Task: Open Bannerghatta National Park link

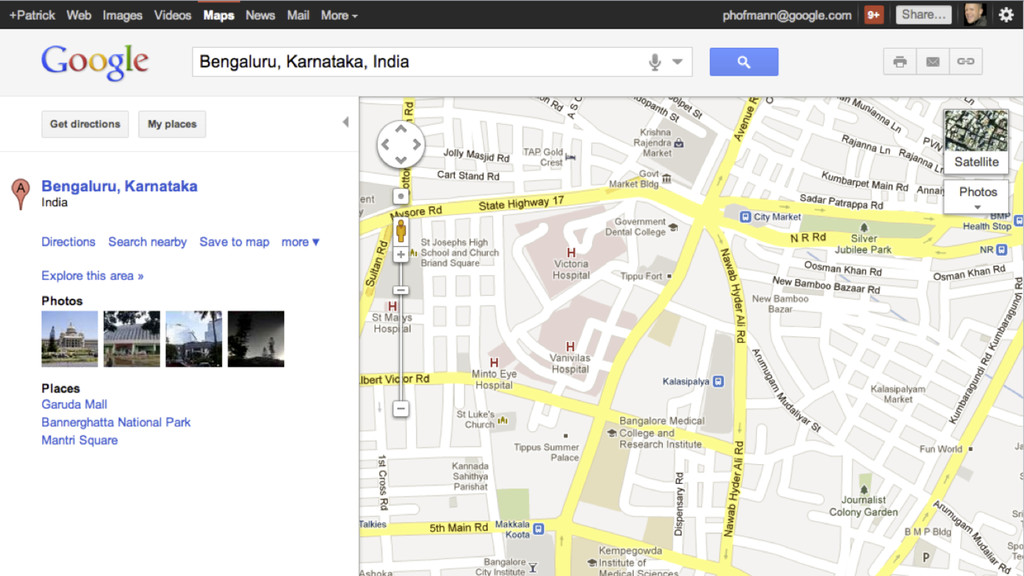Action: tap(116, 422)
